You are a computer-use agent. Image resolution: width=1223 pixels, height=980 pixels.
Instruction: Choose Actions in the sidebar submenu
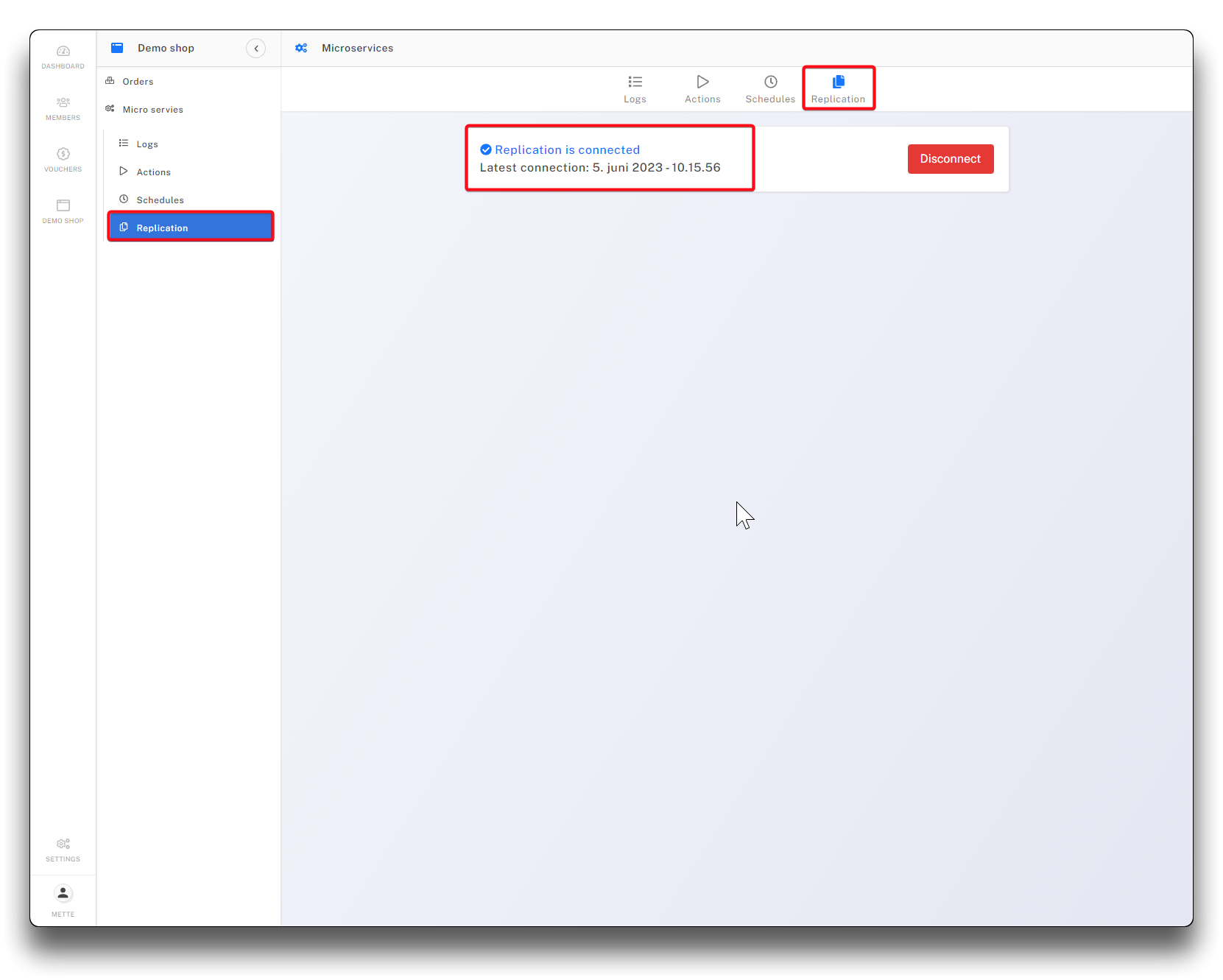pos(153,172)
